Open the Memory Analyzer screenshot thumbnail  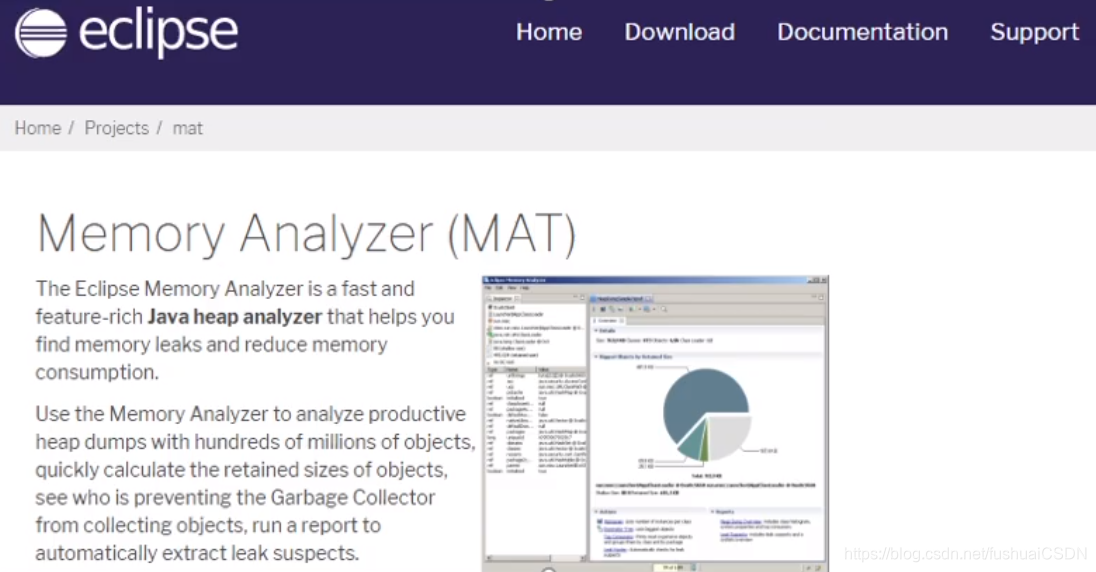(x=655, y=423)
